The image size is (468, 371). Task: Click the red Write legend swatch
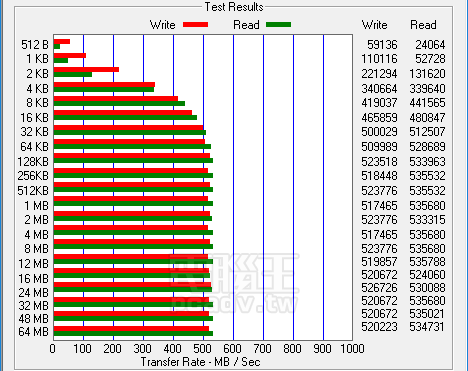click(195, 25)
